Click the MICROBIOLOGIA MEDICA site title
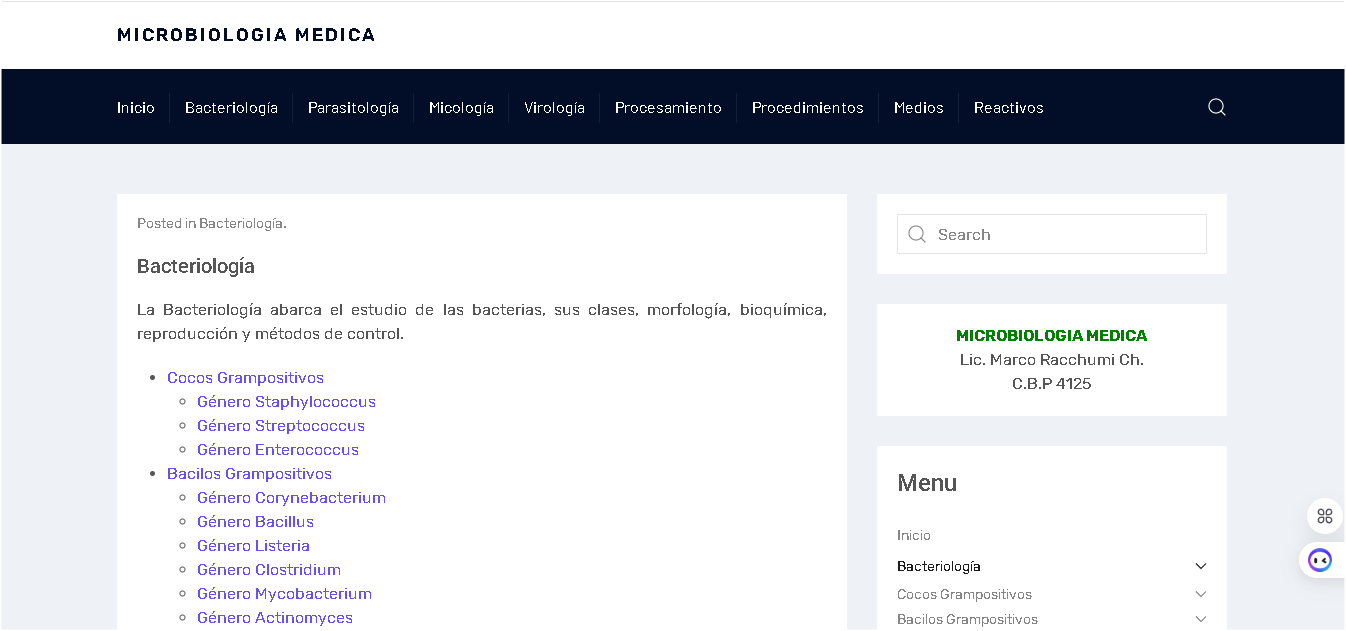Viewport: 1346px width, 631px height. point(246,35)
